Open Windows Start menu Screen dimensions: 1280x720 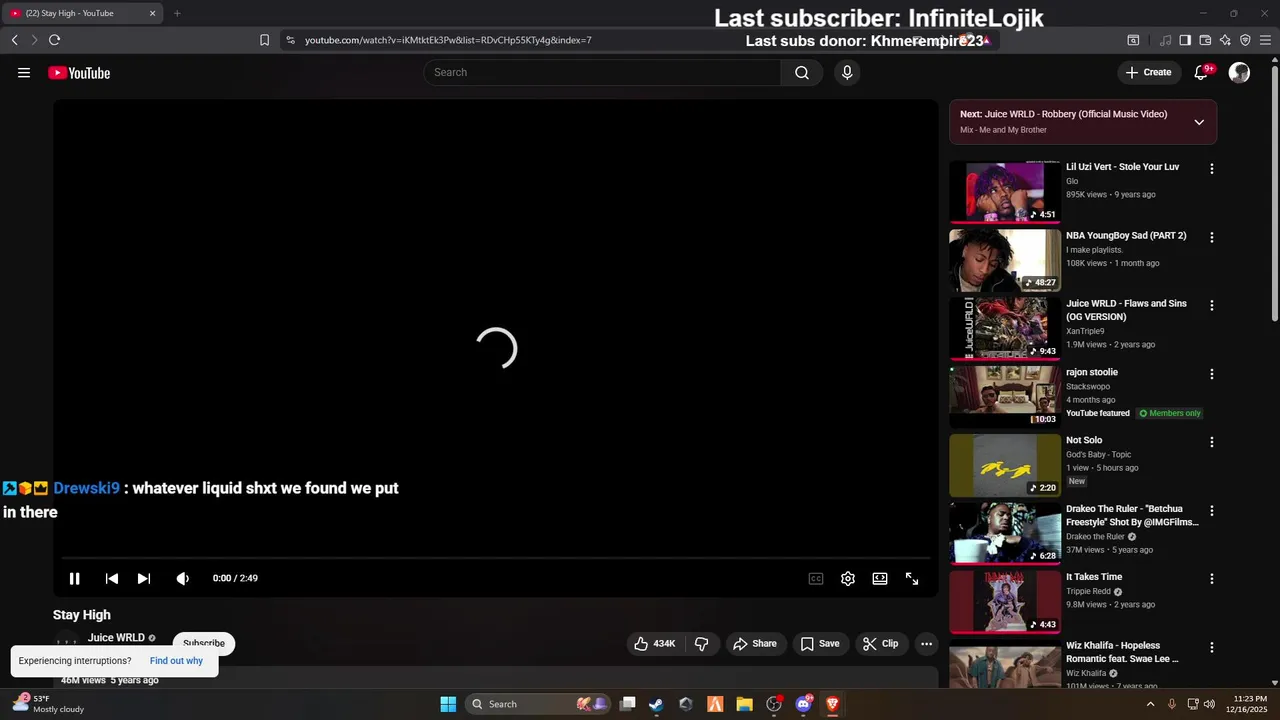coord(448,704)
